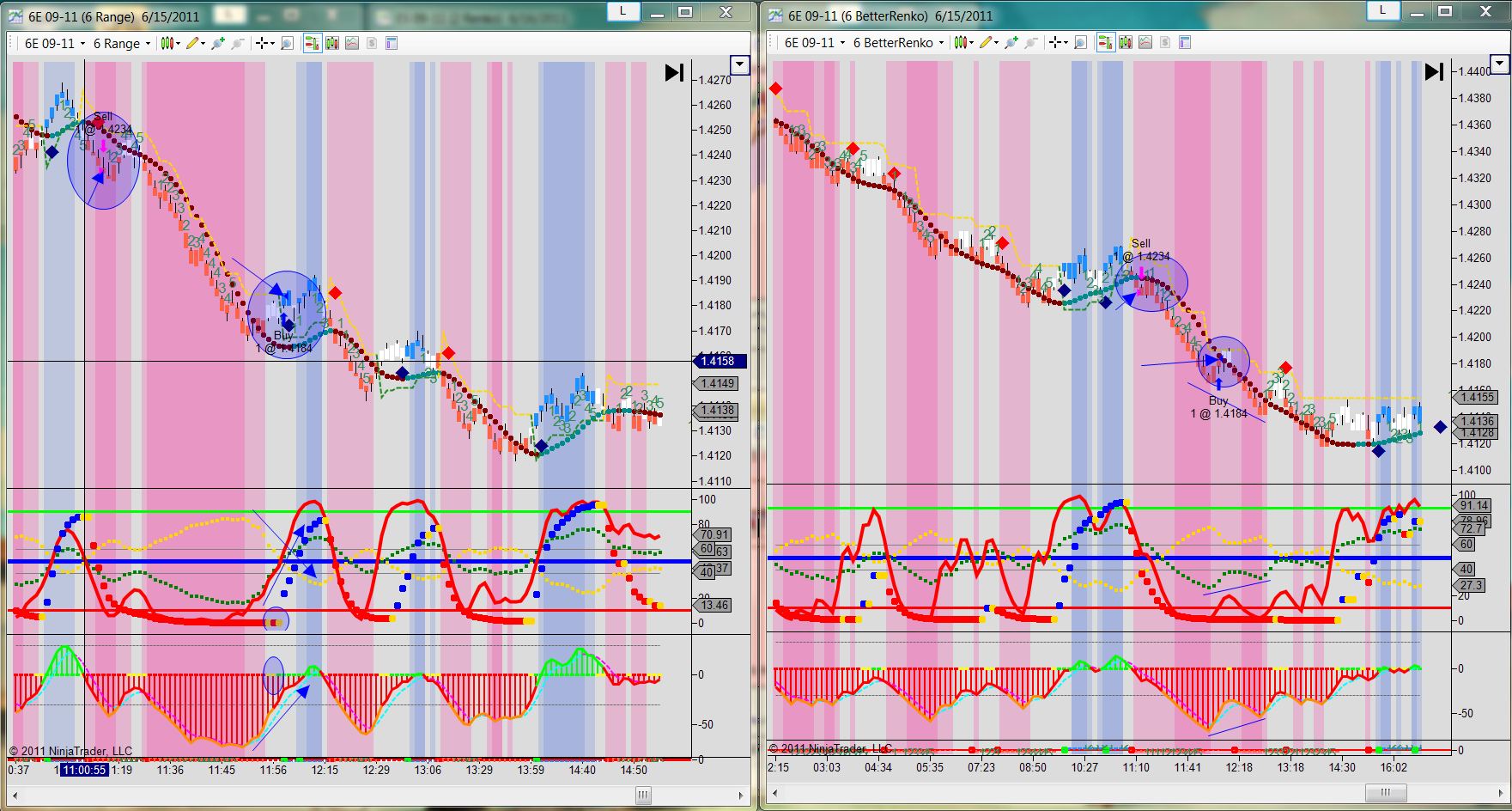Zoom out on the 6 Range chart
This screenshot has height=811, width=1512.
(x=238, y=43)
